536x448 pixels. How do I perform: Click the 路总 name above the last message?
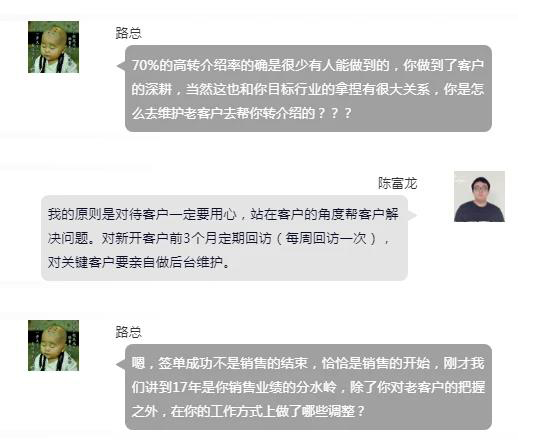pyautogui.click(x=129, y=332)
